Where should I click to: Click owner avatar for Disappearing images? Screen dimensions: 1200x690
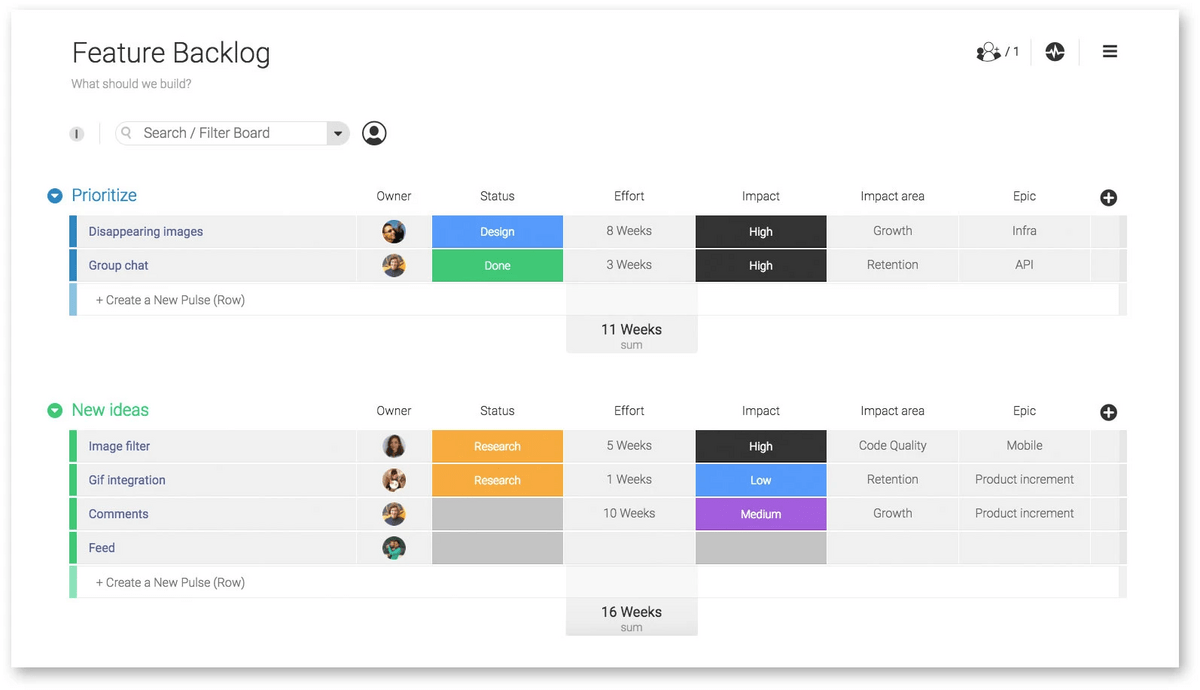point(394,232)
